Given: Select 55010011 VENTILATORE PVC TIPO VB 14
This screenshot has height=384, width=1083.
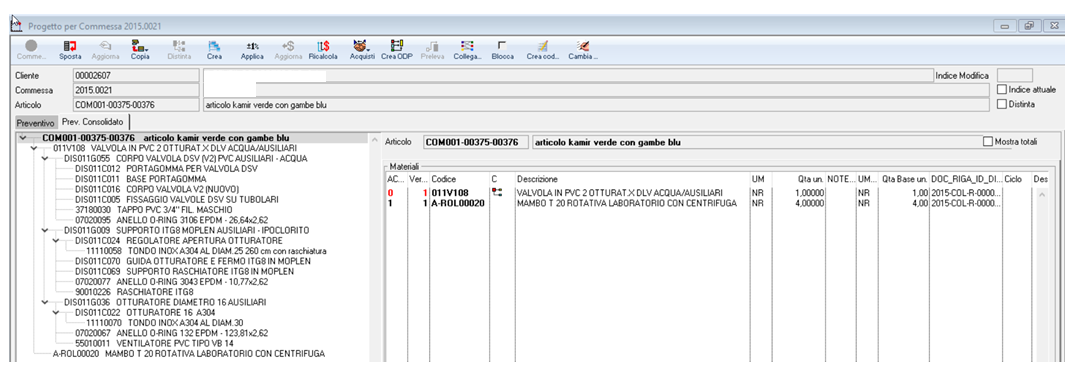Looking at the screenshot, I should coord(153,343).
